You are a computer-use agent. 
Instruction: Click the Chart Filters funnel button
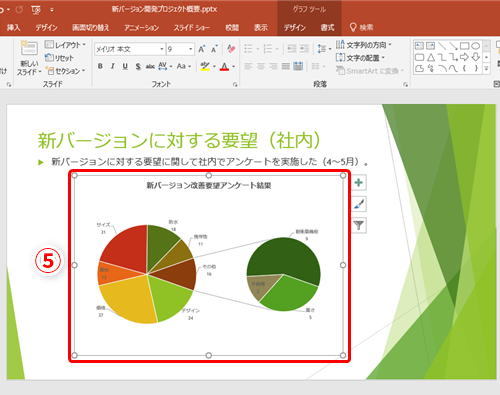pos(359,225)
